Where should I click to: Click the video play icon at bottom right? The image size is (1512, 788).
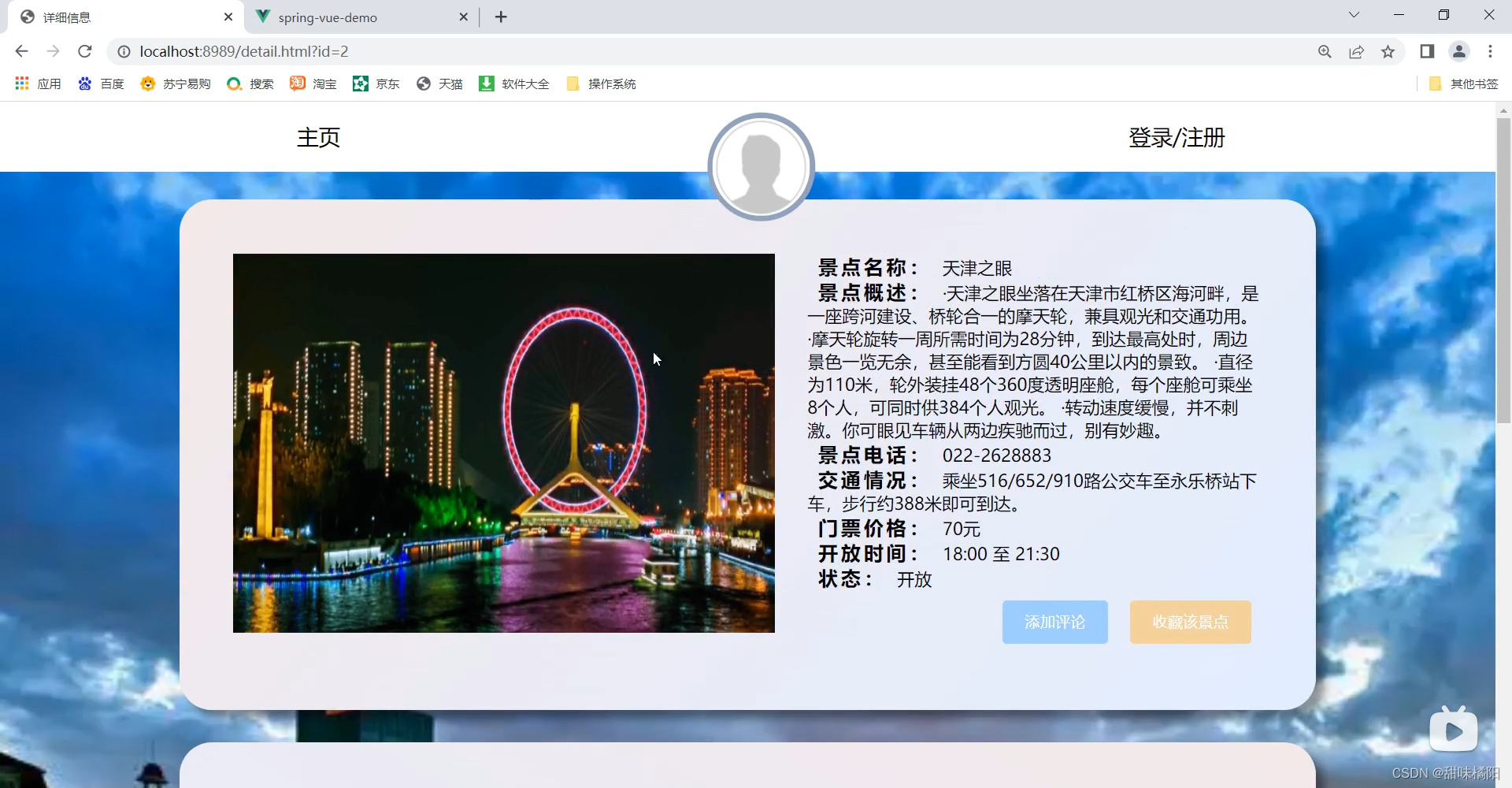tap(1454, 730)
